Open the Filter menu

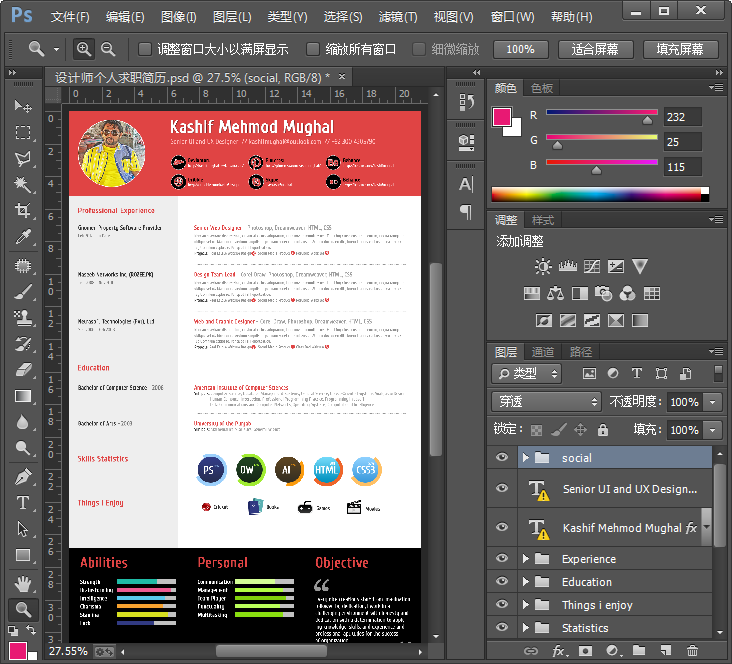coord(398,17)
